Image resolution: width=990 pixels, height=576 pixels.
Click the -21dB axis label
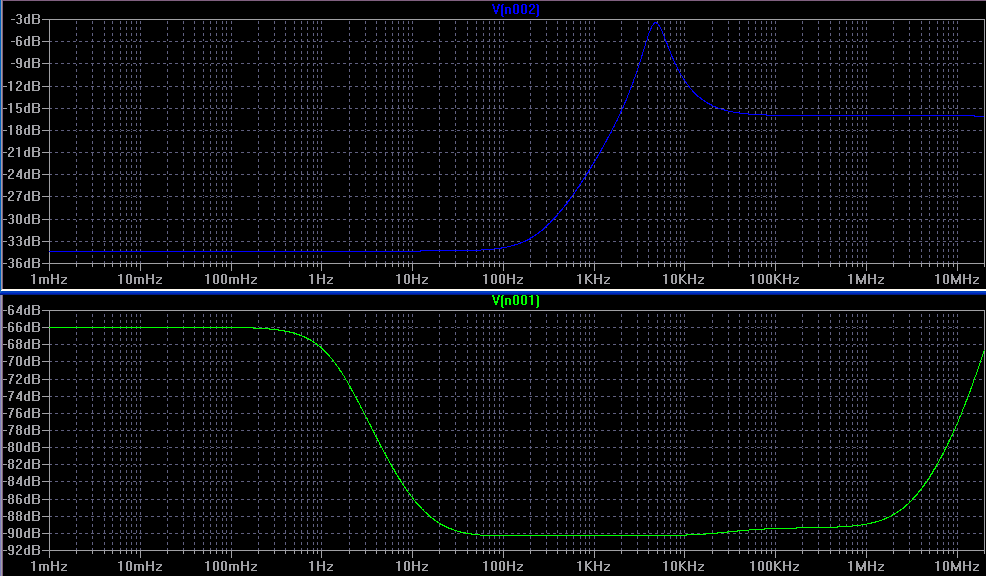click(x=23, y=152)
